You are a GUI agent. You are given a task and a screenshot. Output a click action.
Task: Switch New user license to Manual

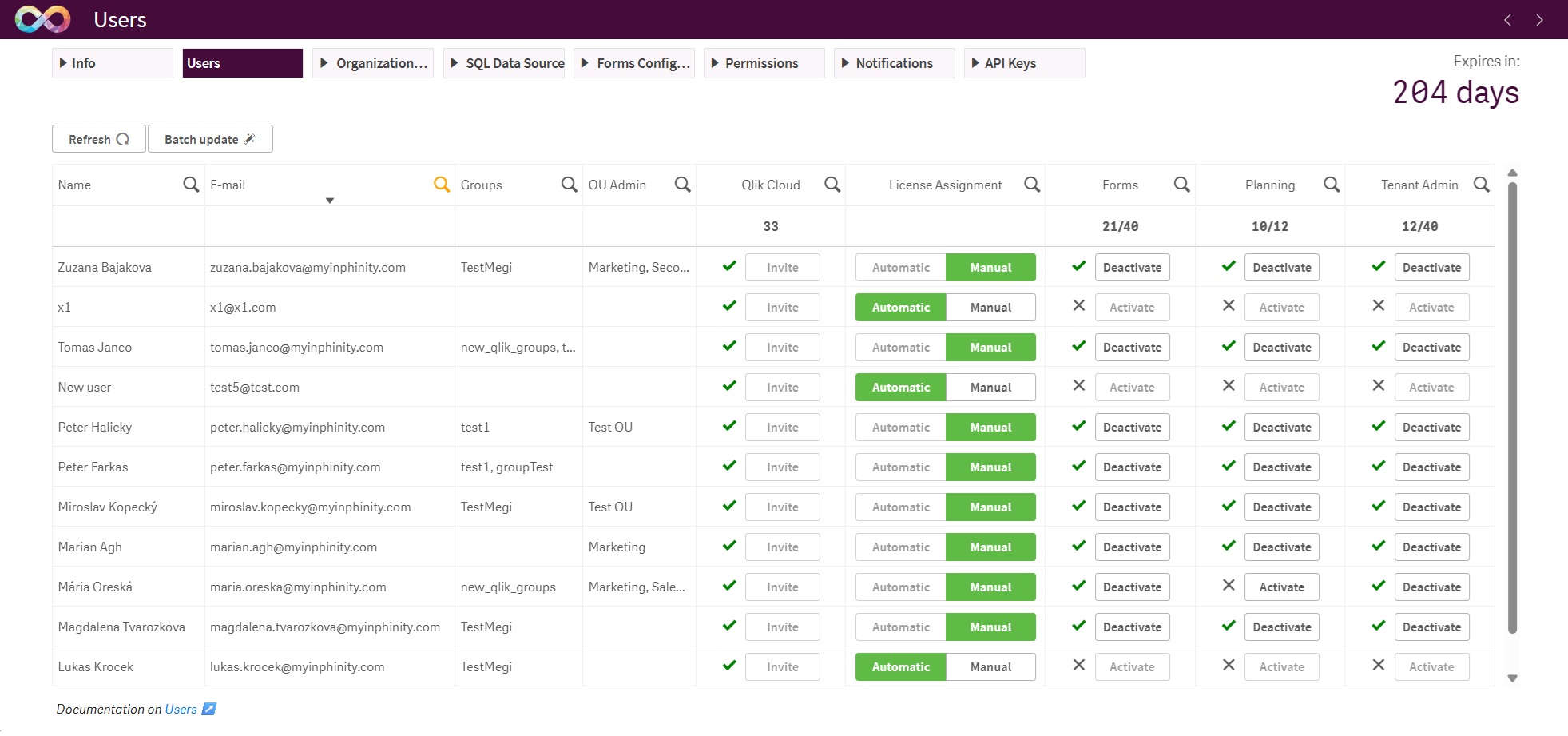[990, 388]
